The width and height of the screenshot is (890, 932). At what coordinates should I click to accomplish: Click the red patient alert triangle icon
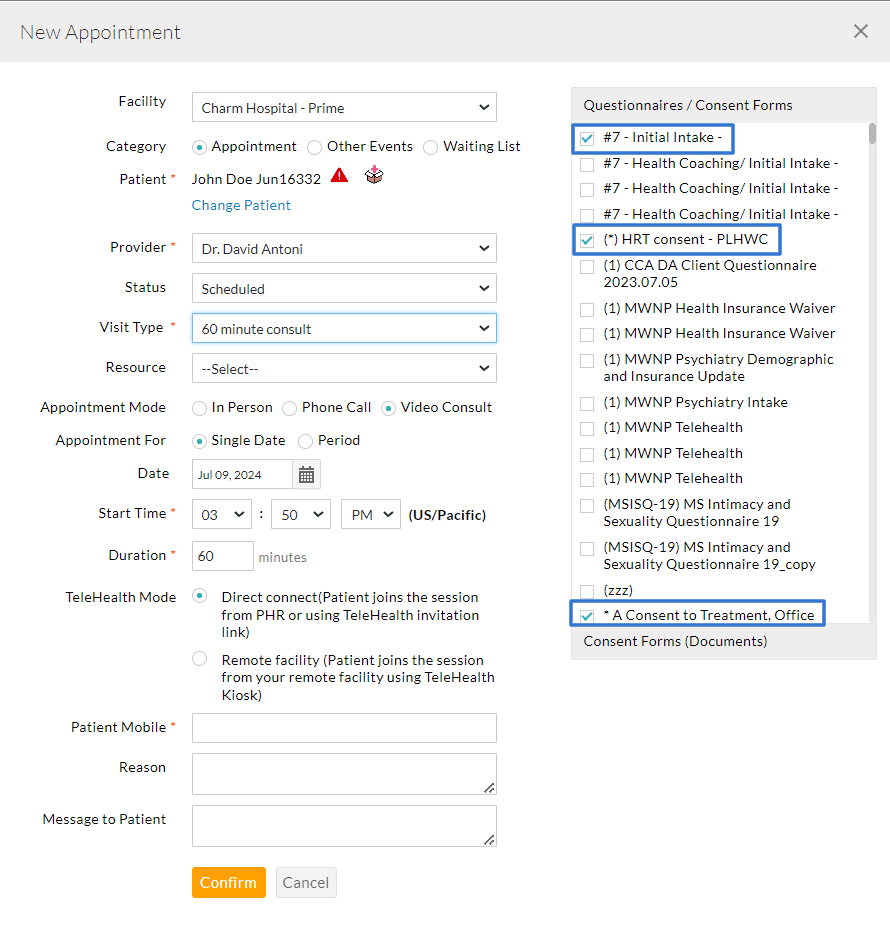point(340,175)
